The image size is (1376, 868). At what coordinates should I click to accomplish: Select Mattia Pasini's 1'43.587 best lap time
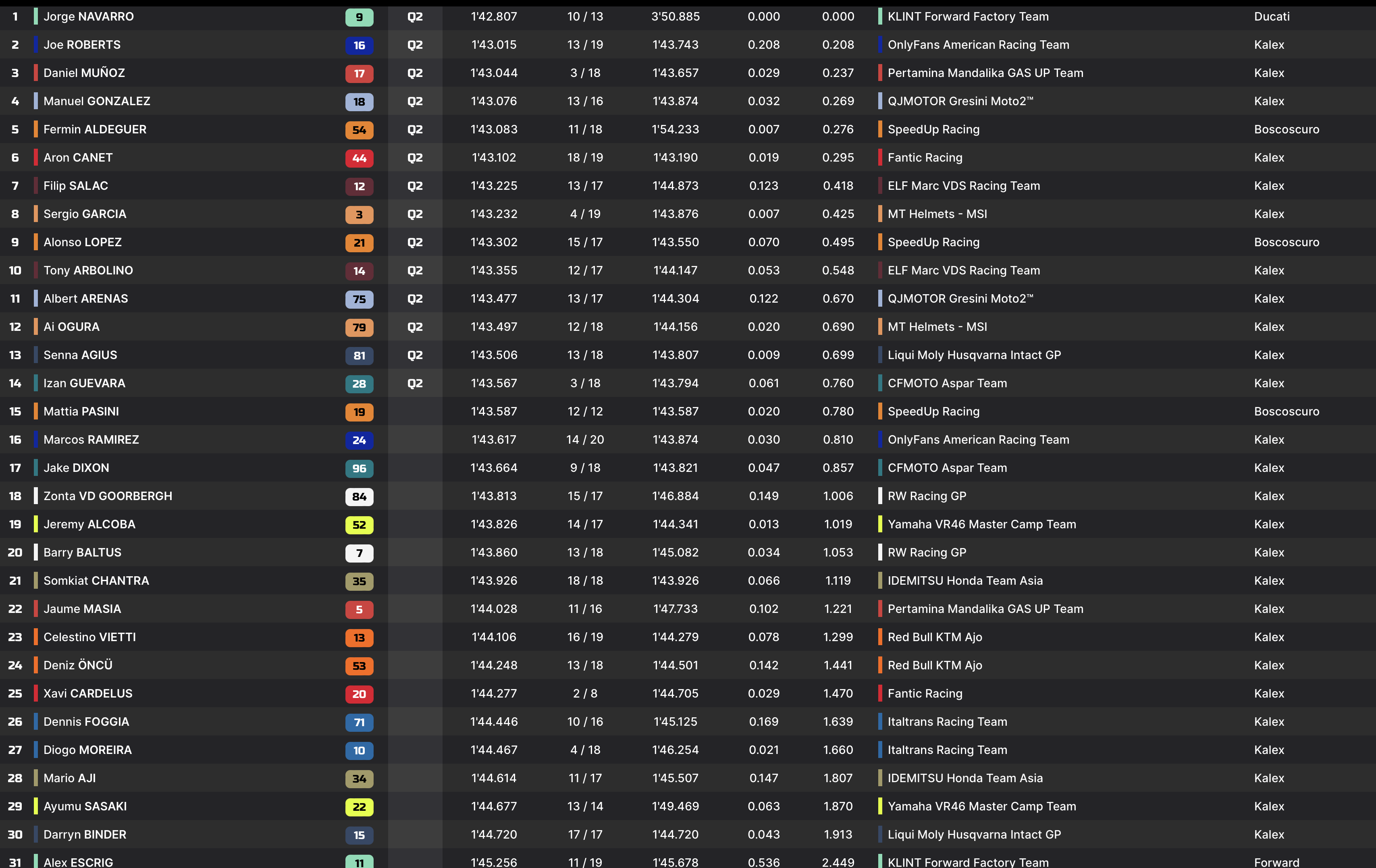pos(494,411)
